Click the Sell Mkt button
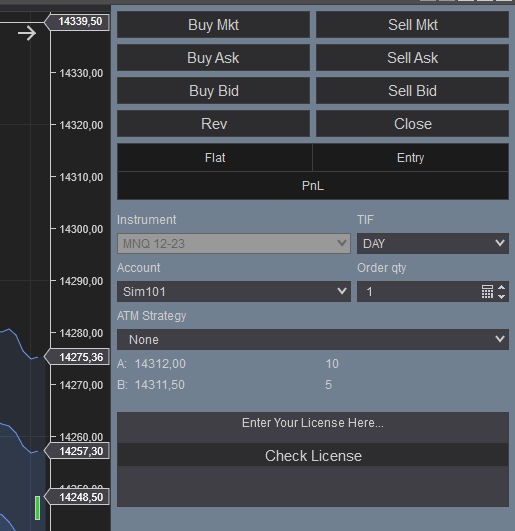This screenshot has width=515, height=531. click(x=412, y=25)
